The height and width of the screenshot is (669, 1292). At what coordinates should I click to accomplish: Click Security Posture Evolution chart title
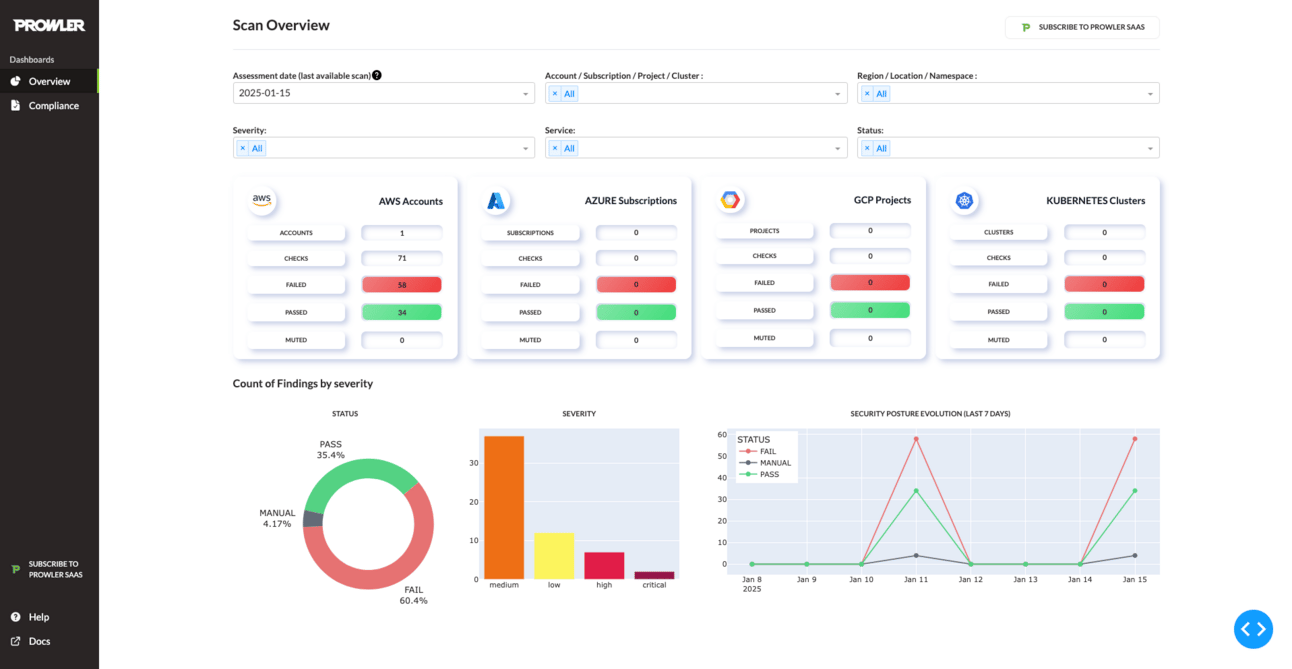point(930,413)
